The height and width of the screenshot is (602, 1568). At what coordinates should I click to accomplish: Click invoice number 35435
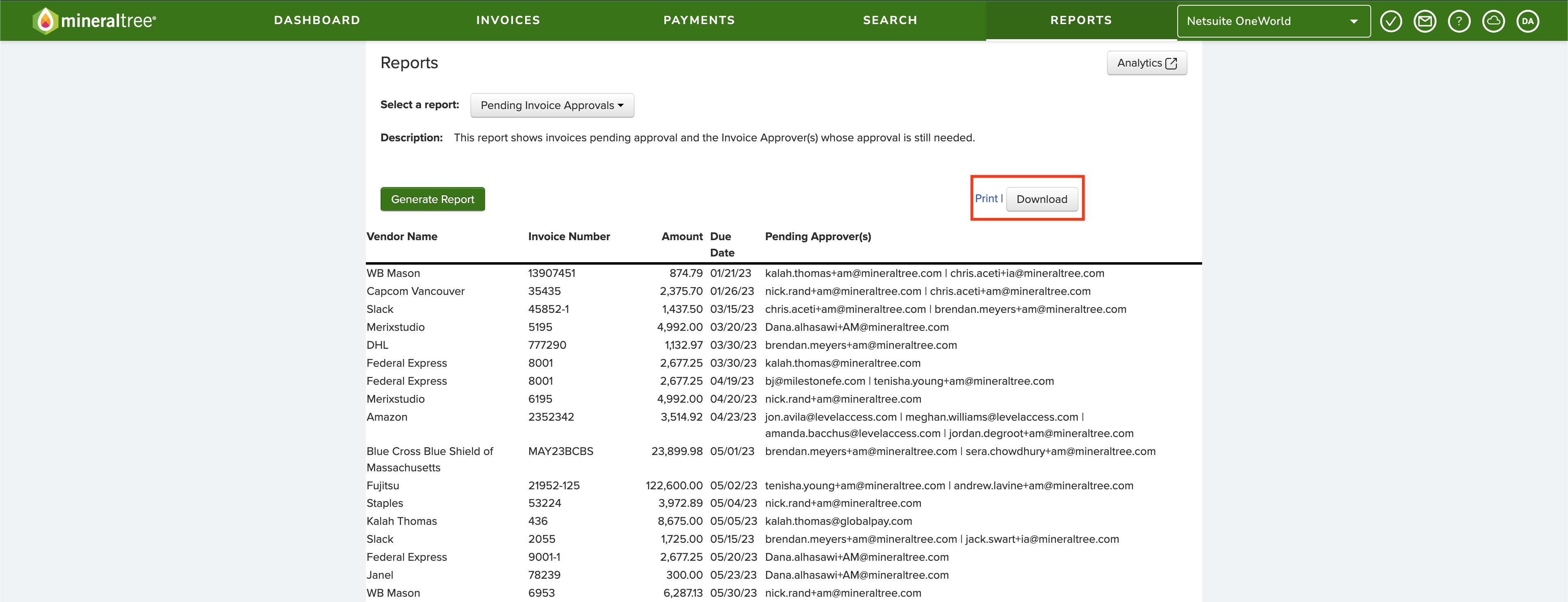(545, 291)
